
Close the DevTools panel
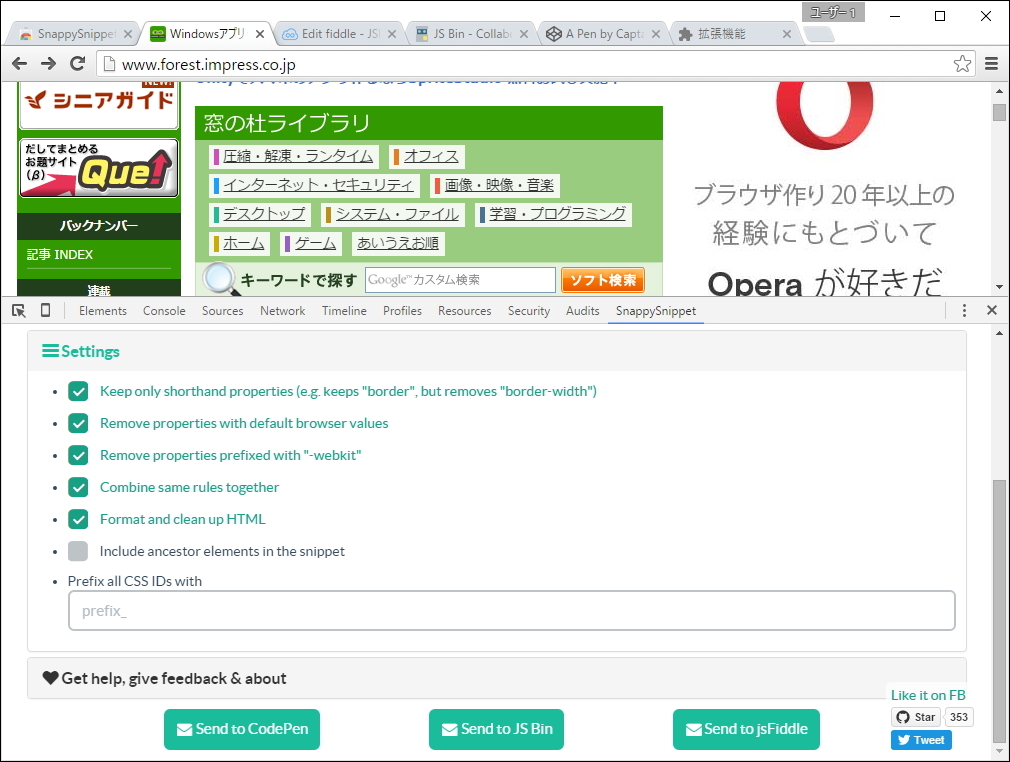coord(992,310)
